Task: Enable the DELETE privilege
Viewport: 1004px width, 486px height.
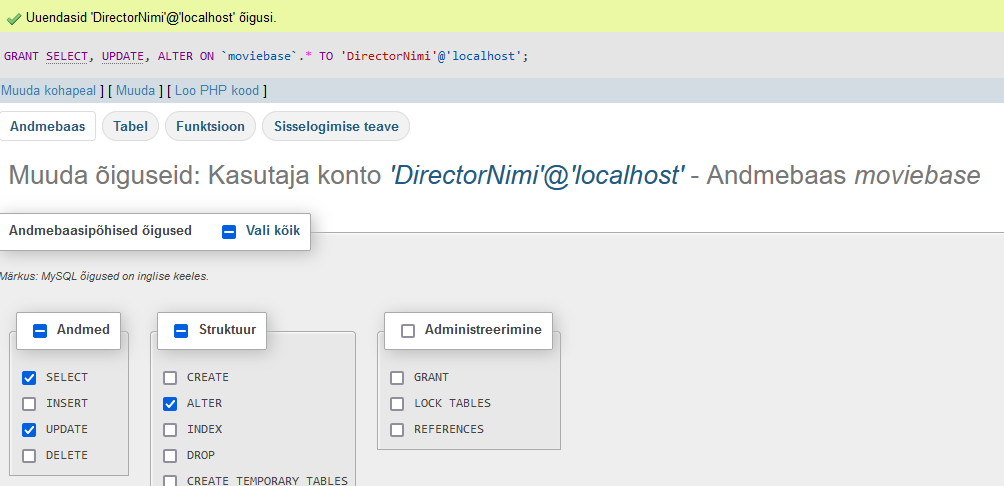Action: tap(29, 456)
